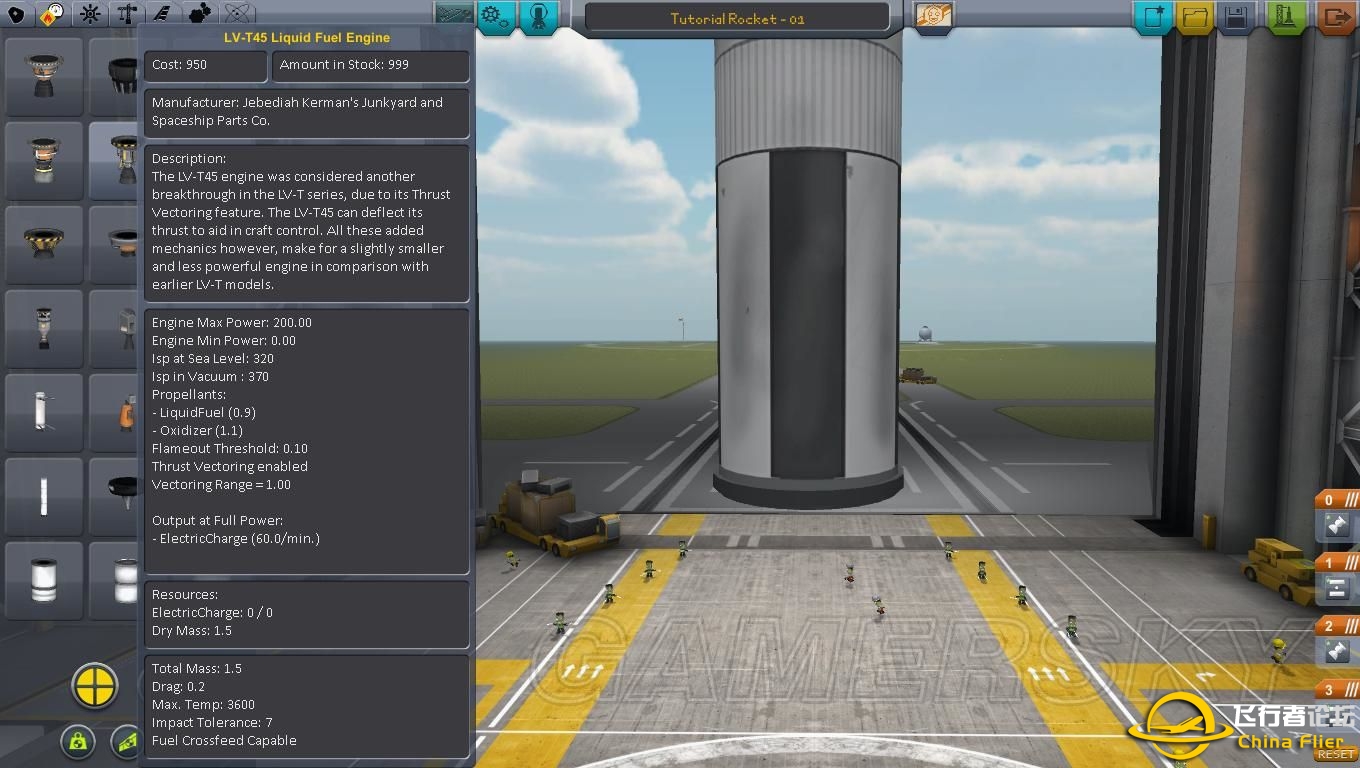
Task: Open the Utility parts tab
Action: 199,14
